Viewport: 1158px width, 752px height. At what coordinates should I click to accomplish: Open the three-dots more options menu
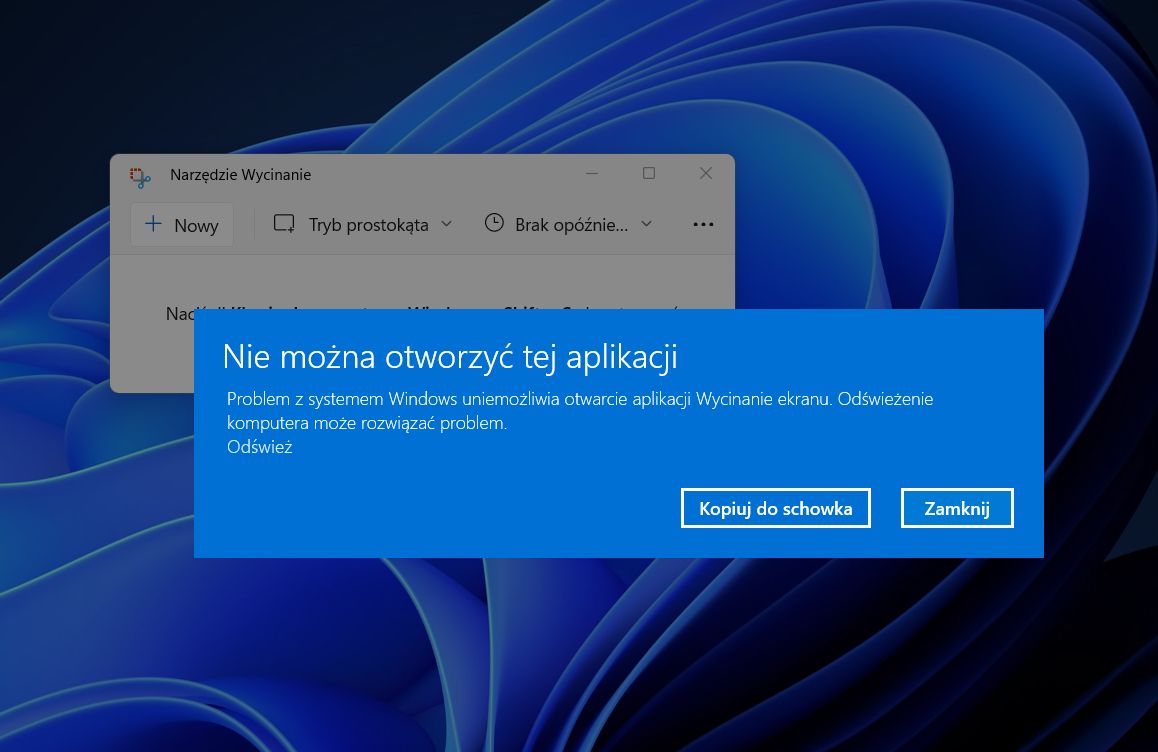(x=703, y=225)
